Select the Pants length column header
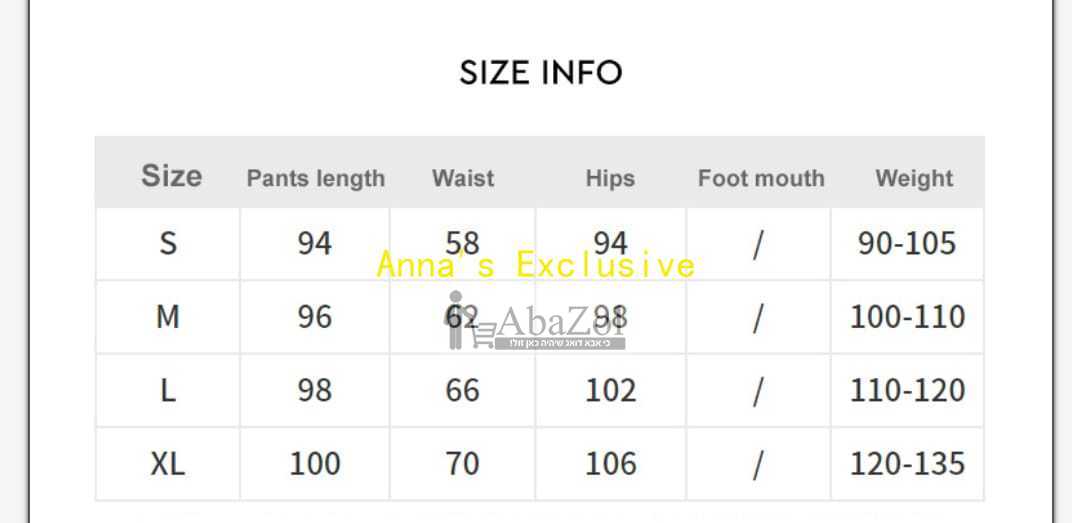The image size is (1072, 523). coord(316,178)
